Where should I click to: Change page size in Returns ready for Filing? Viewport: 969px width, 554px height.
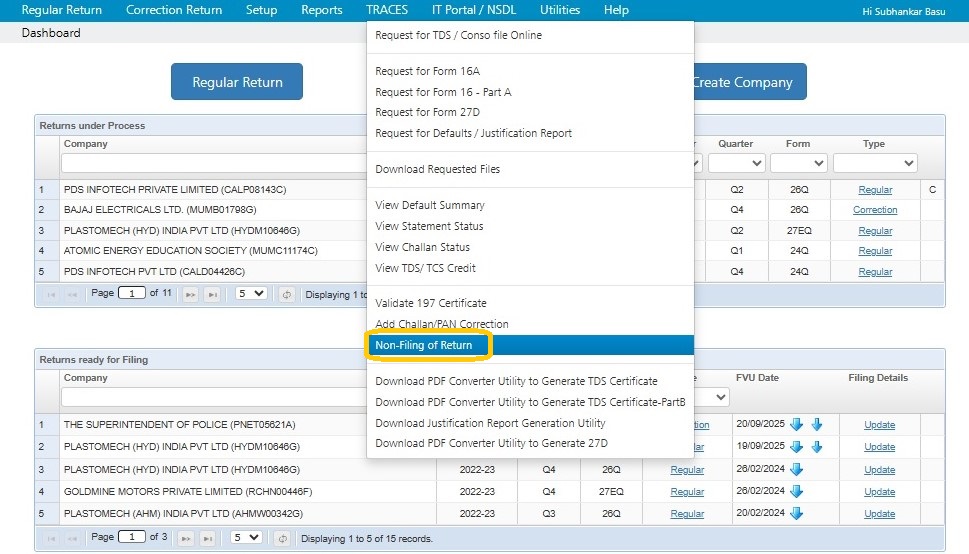tap(248, 538)
